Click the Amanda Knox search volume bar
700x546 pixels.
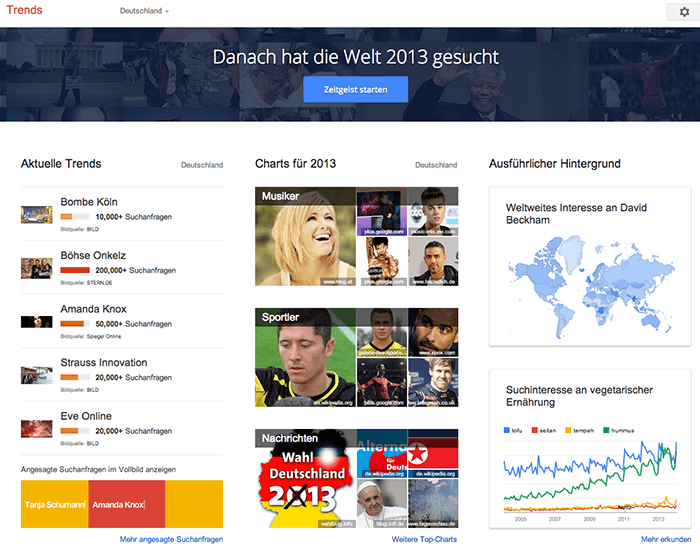75,324
